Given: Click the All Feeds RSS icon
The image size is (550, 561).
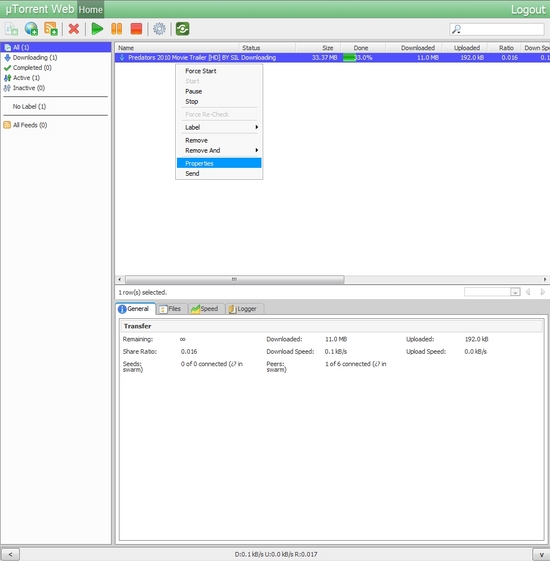Looking at the screenshot, I should [7, 125].
